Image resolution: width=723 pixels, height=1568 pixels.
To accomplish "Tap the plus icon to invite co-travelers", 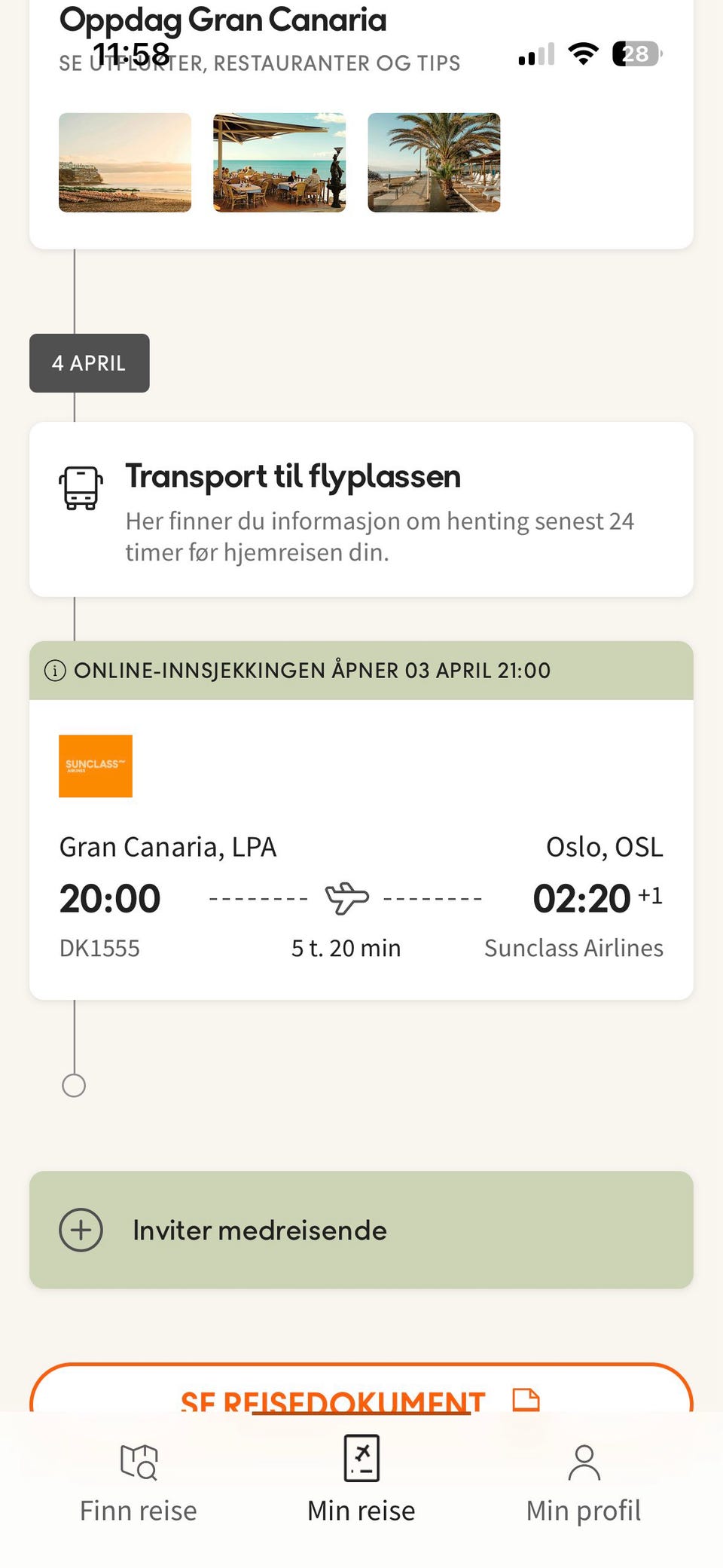I will point(81,1230).
